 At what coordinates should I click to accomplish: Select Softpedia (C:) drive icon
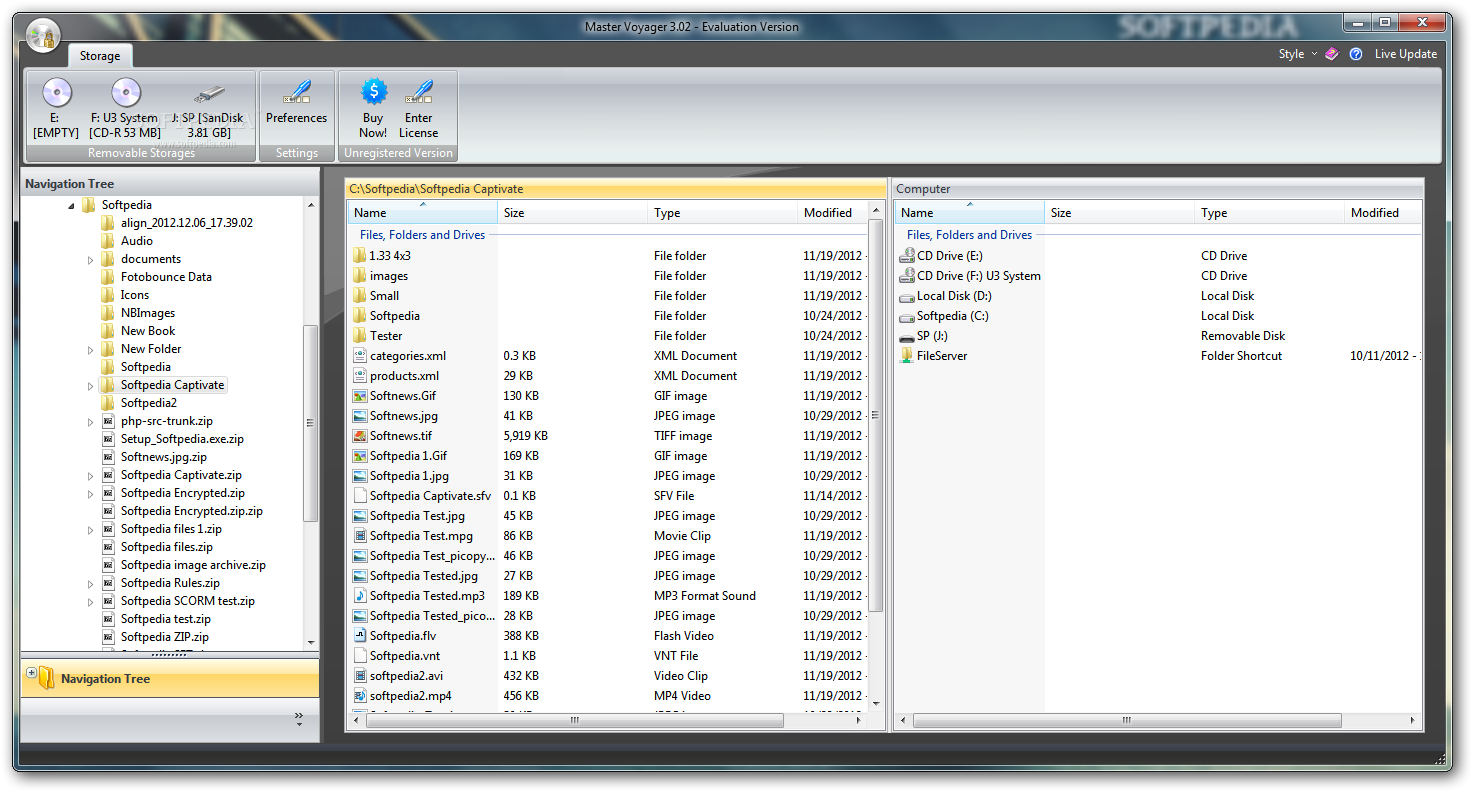click(x=907, y=316)
